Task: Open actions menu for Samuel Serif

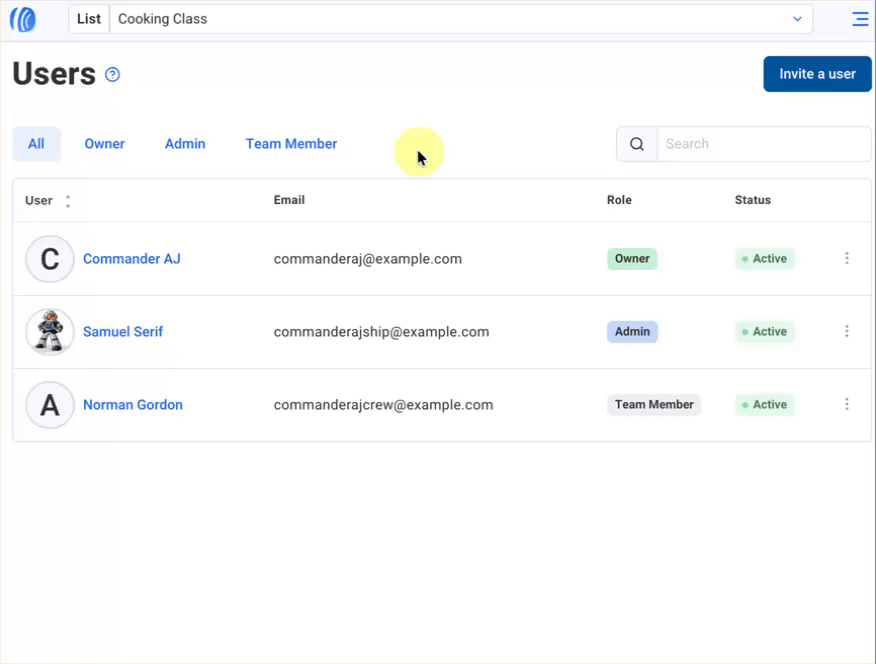Action: [x=847, y=331]
